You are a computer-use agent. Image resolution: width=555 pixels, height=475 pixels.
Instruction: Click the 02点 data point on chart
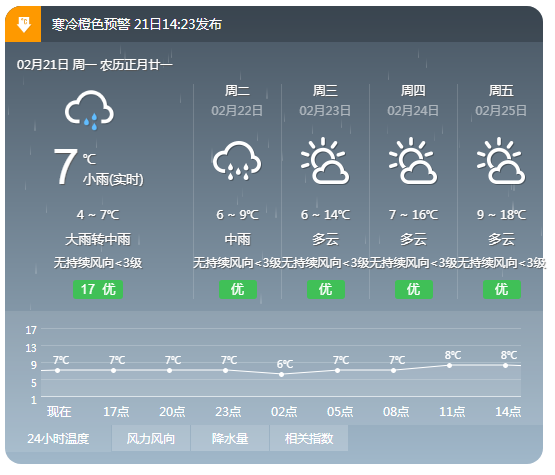pyautogui.click(x=281, y=374)
